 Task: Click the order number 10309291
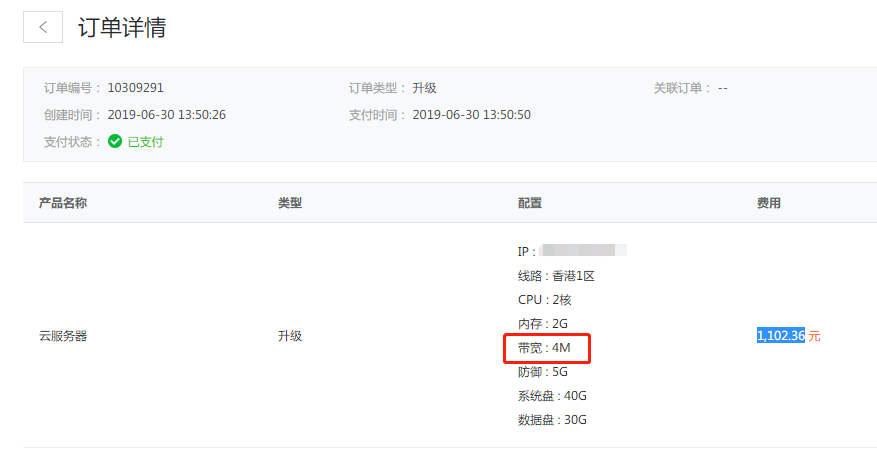[x=135, y=88]
